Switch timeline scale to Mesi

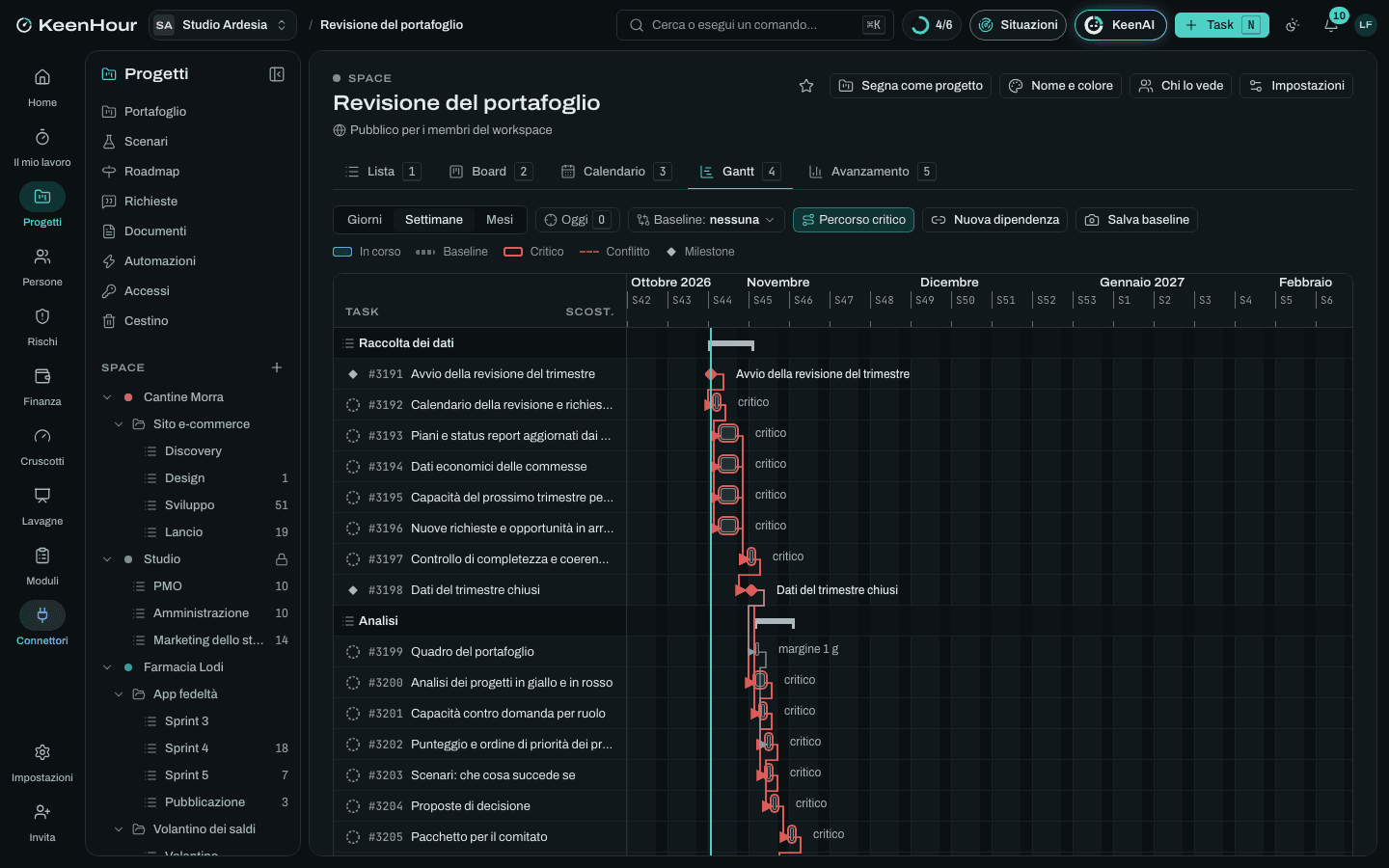pyautogui.click(x=500, y=220)
